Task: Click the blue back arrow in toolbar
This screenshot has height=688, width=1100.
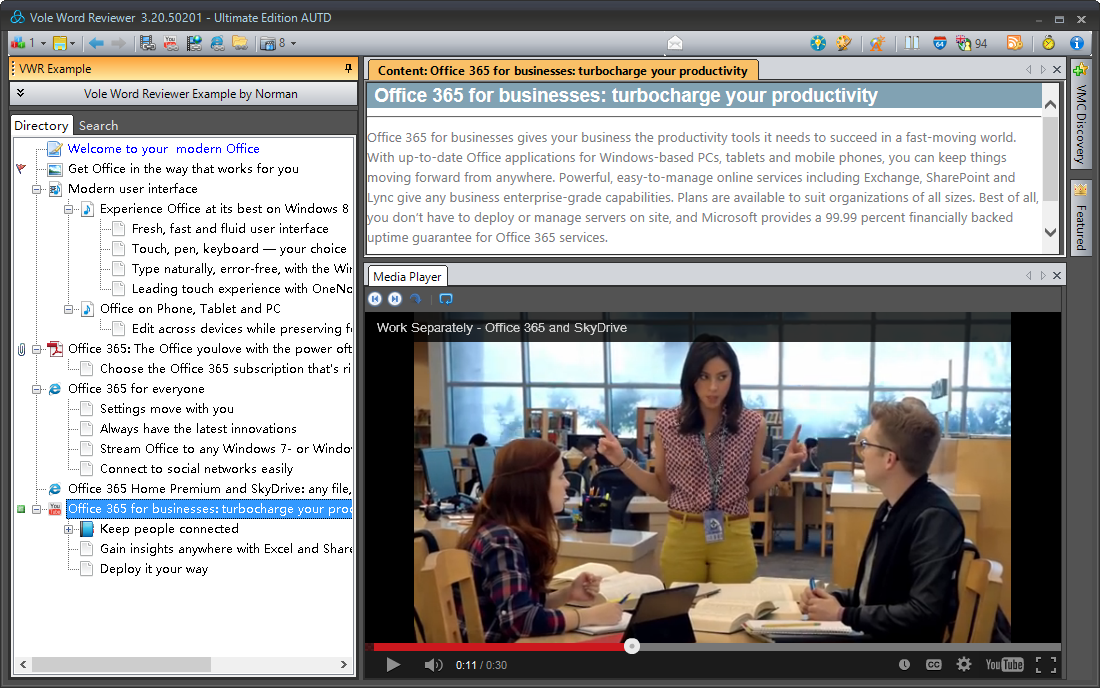Action: tap(96, 43)
